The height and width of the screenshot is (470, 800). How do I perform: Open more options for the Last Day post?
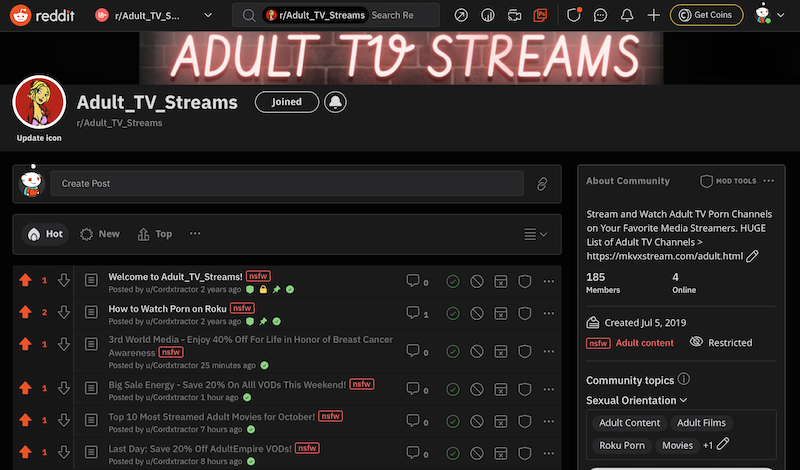coord(548,453)
